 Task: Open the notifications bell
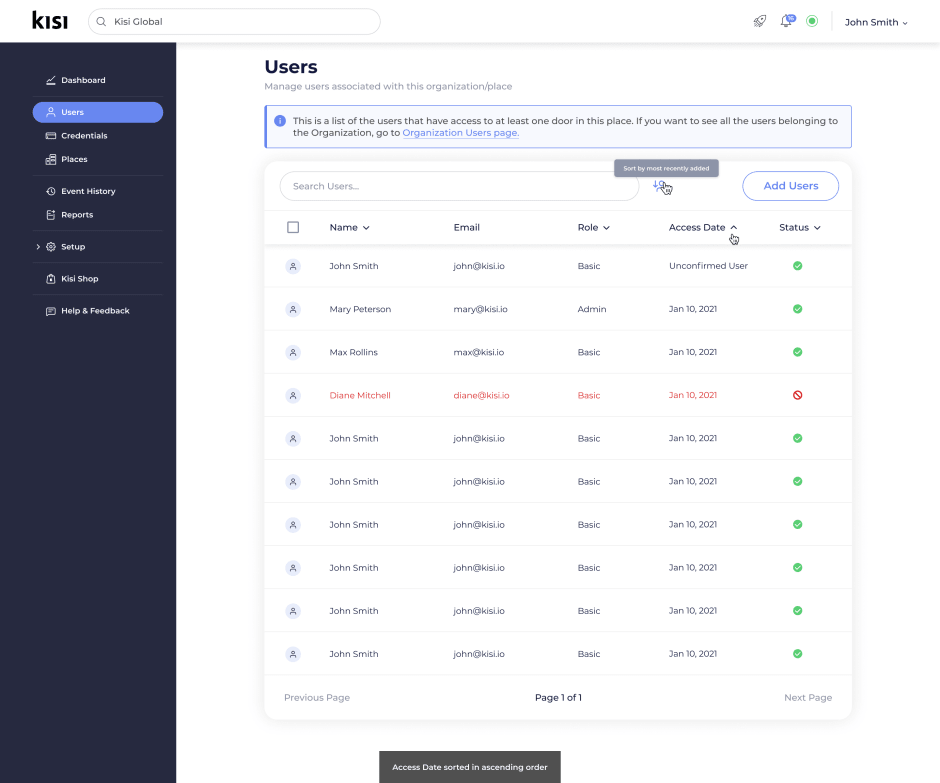[787, 21]
